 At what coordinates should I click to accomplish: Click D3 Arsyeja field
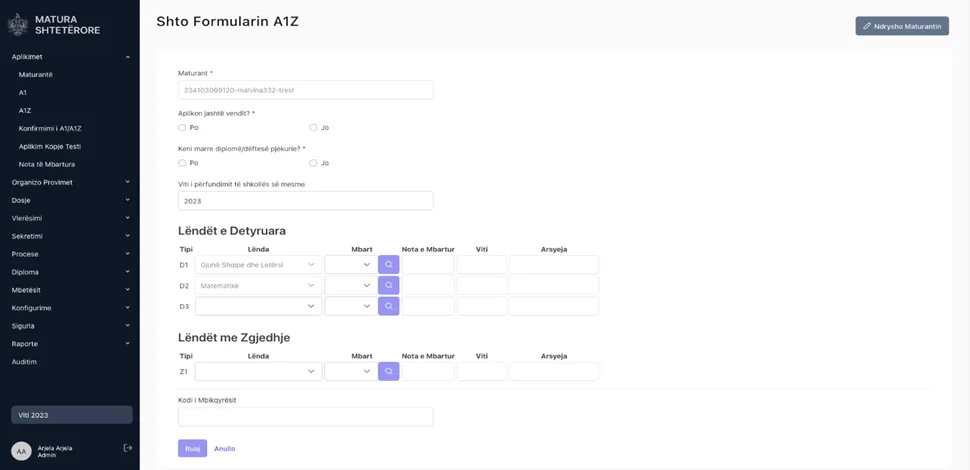pos(554,306)
